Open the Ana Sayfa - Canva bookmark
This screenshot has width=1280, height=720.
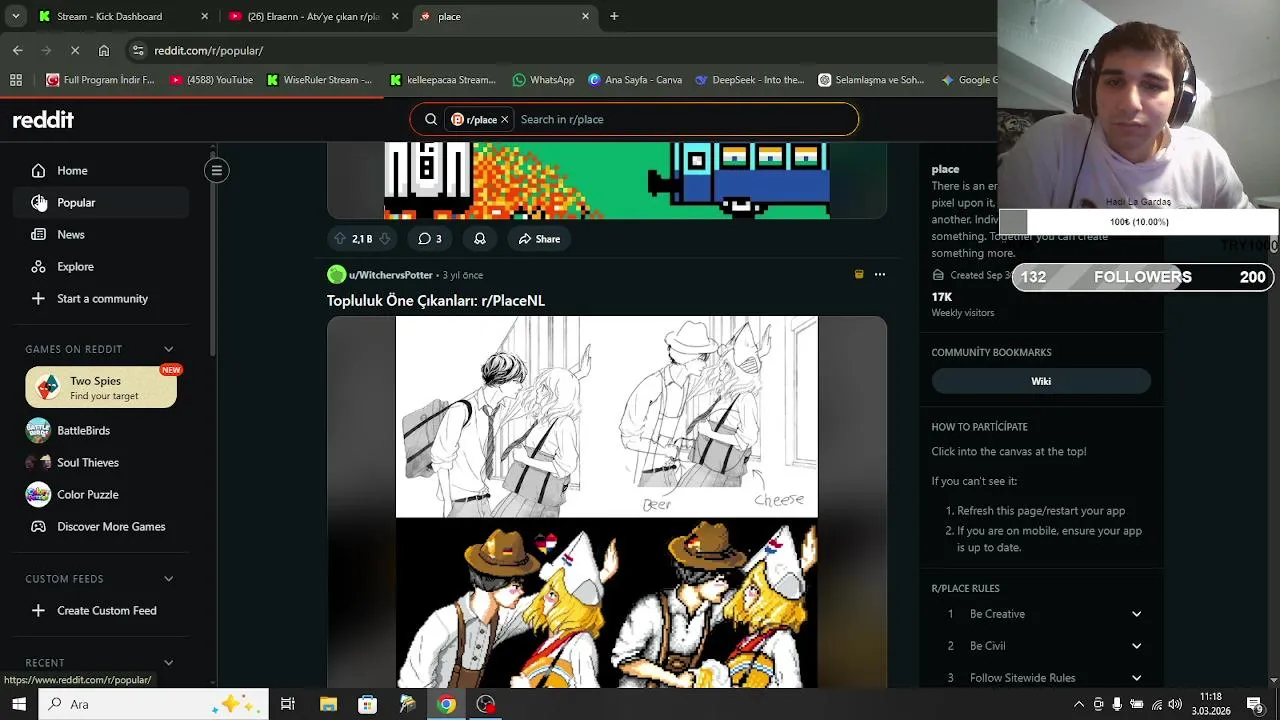635,80
